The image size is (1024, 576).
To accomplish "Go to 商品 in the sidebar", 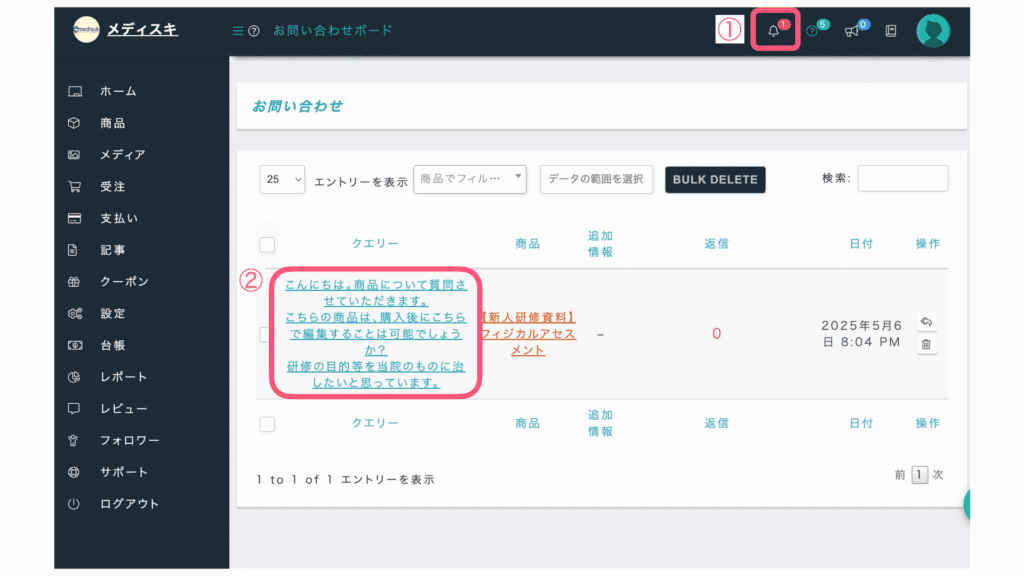I will click(112, 123).
